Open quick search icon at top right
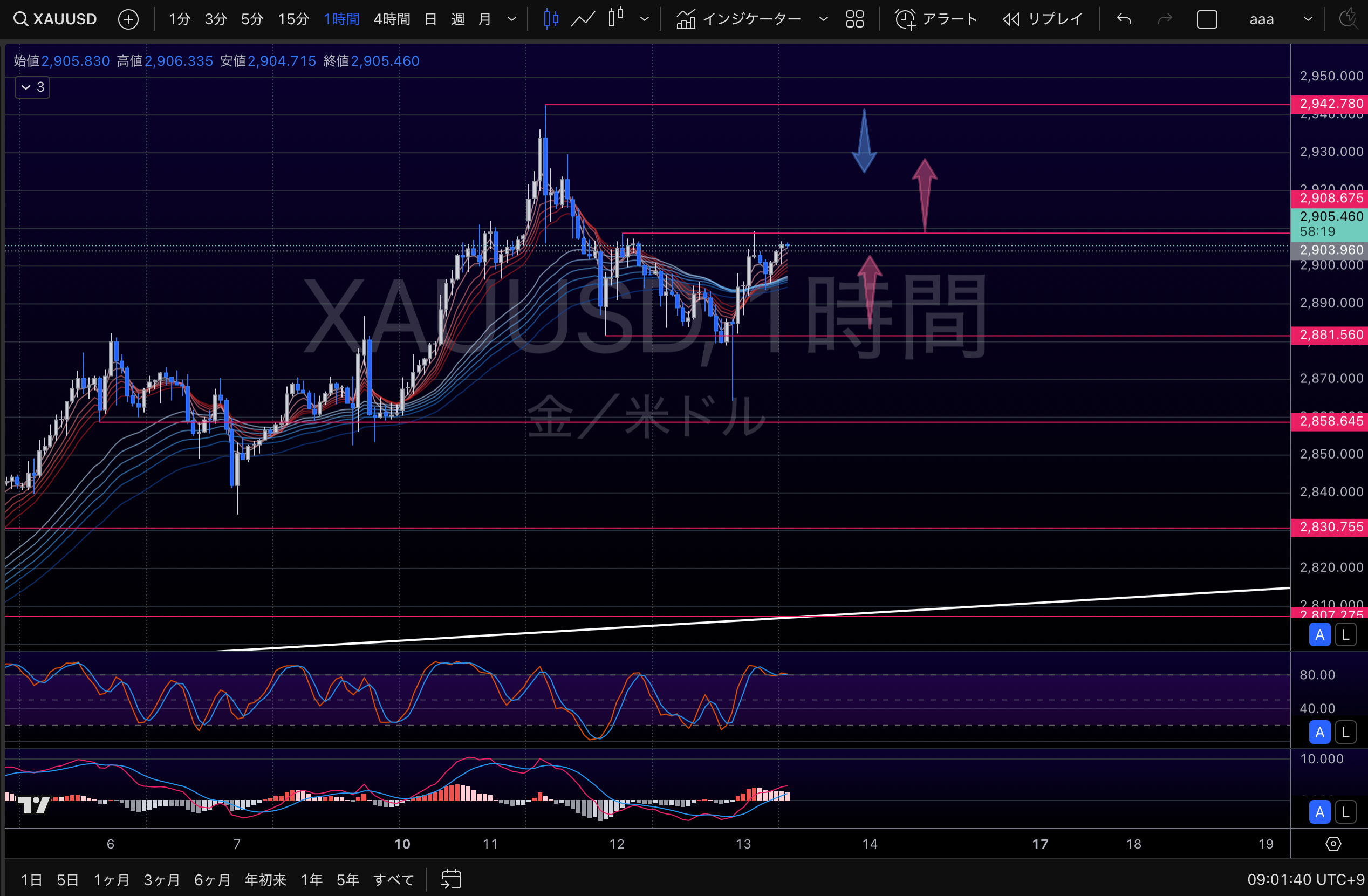The height and width of the screenshot is (896, 1368). 1348,19
